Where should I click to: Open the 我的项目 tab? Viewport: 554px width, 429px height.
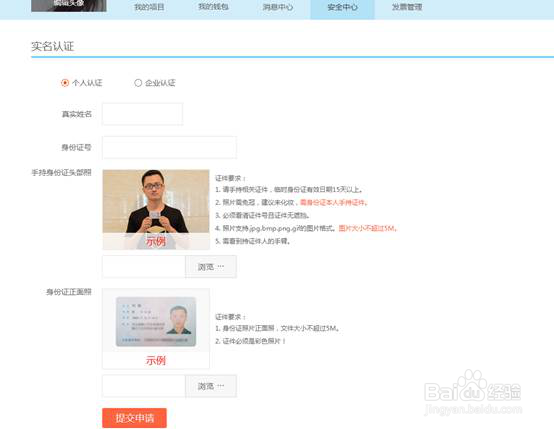click(x=149, y=7)
